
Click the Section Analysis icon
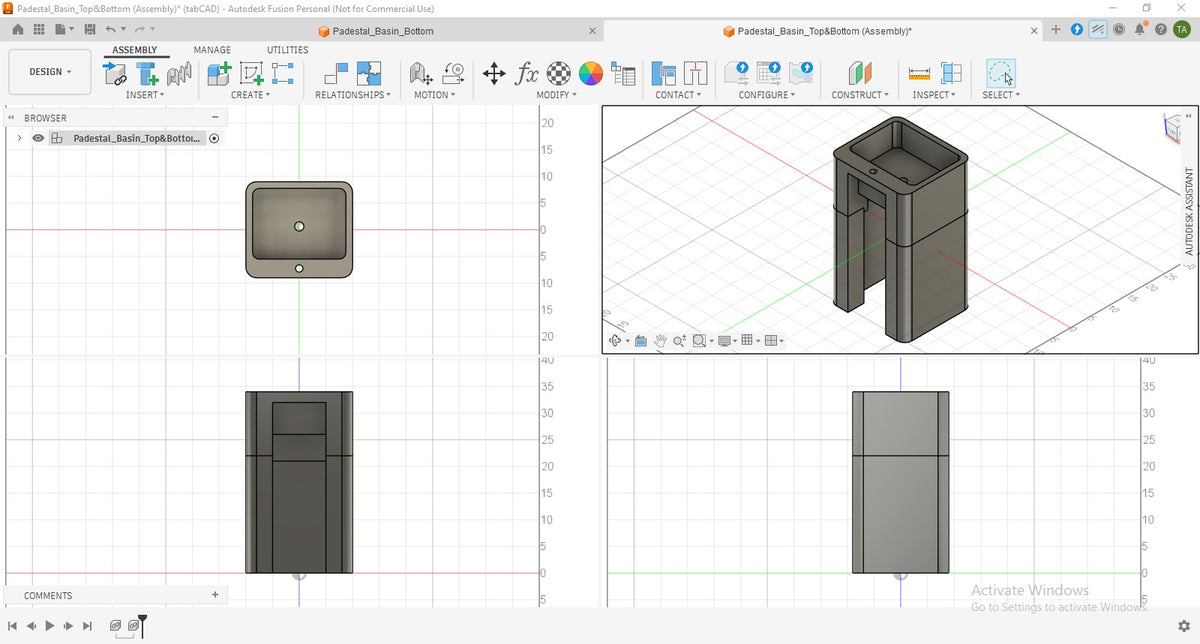coord(951,73)
